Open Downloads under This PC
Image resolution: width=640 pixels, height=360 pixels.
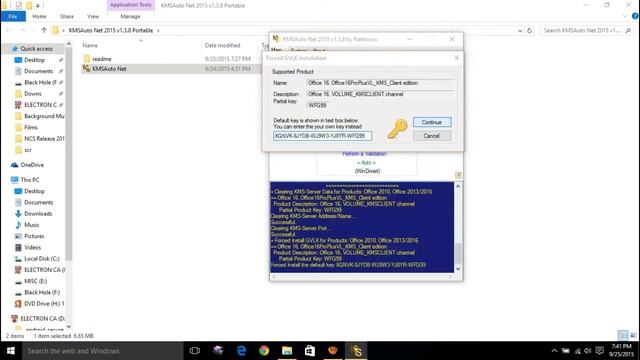[x=38, y=213]
